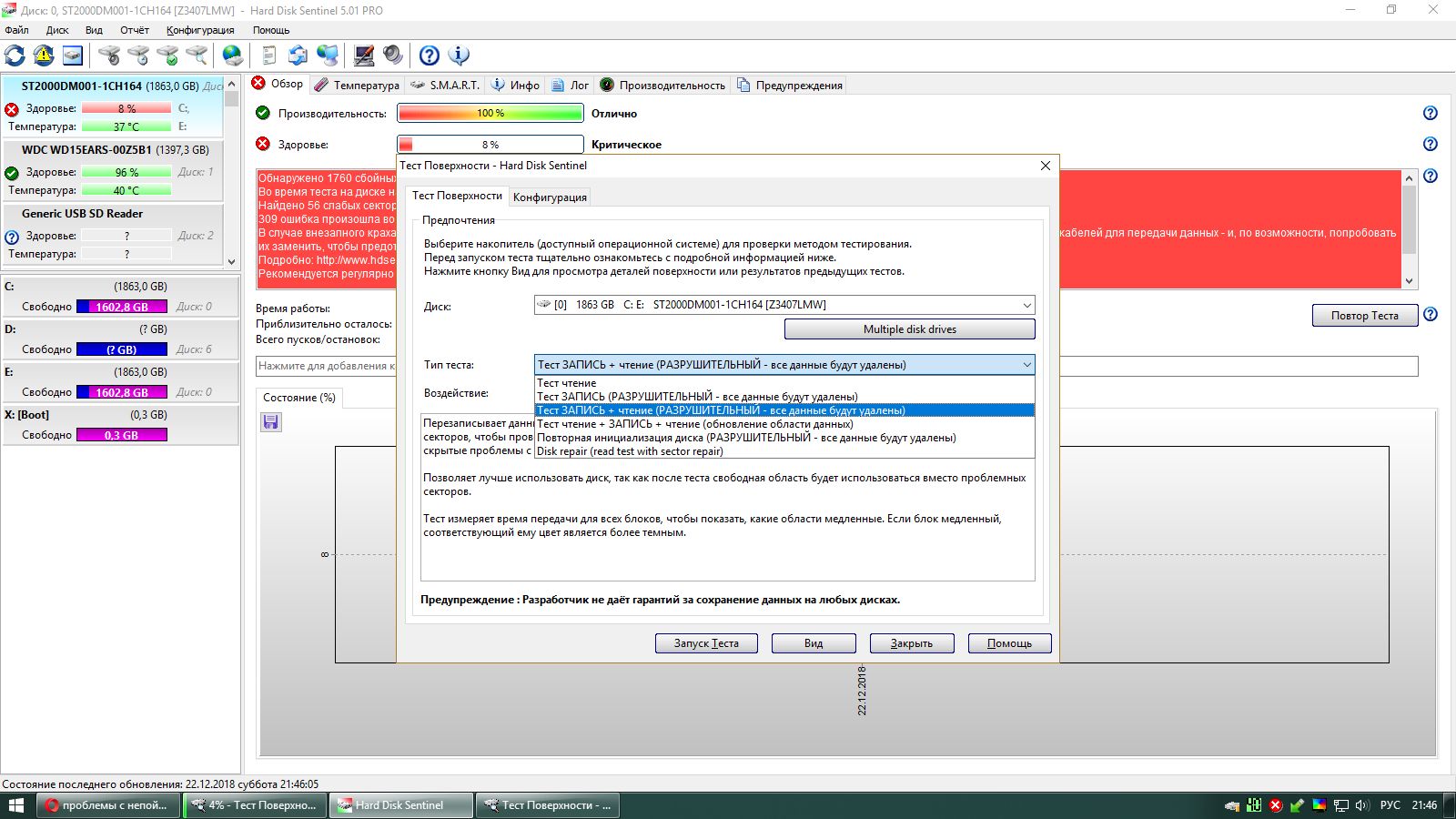Image resolution: width=1456 pixels, height=819 pixels.
Task: Open configuration via monitor-with-screwdriver icon
Action: (364, 56)
